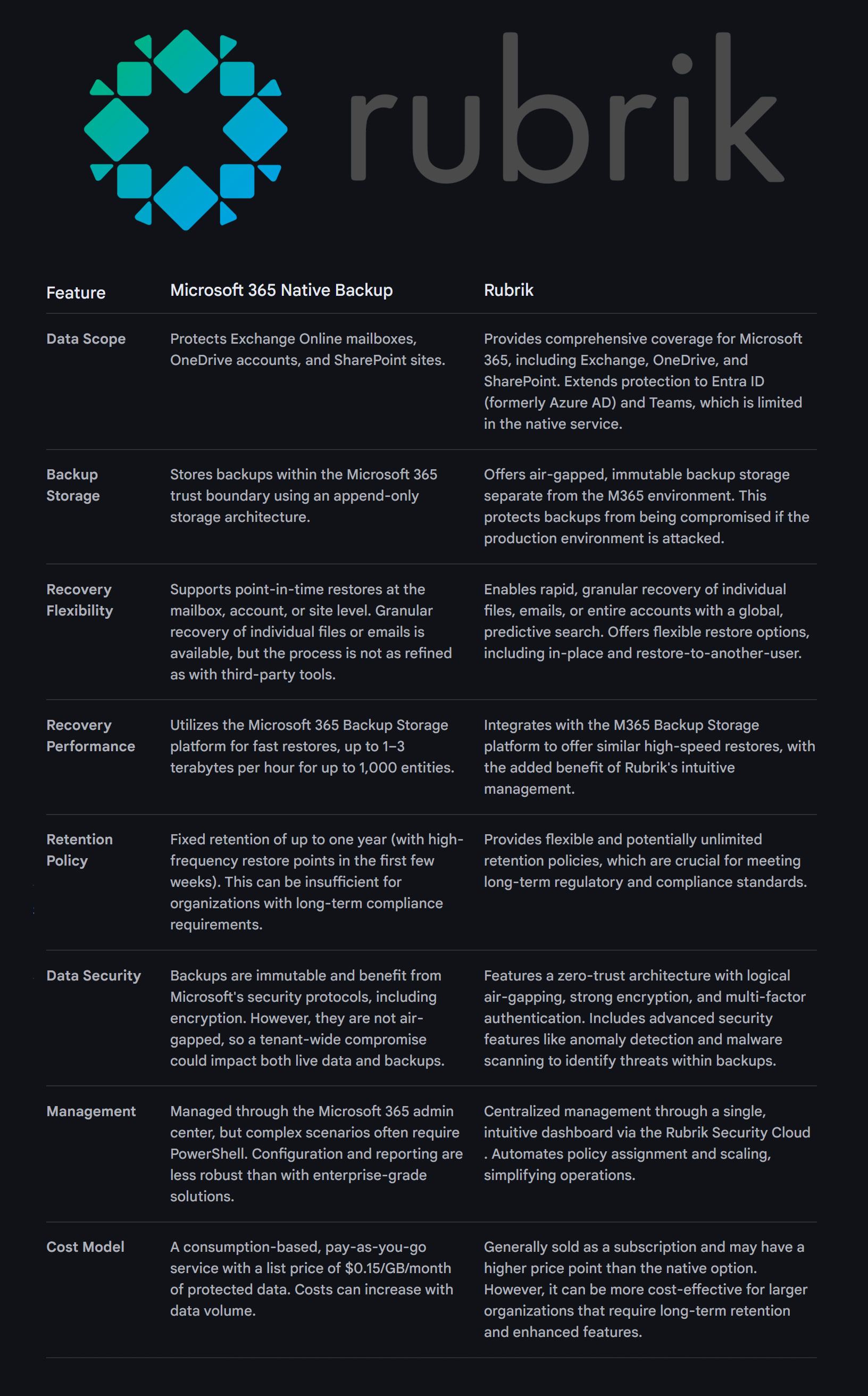The width and height of the screenshot is (868, 1396).
Task: Click the Microsoft 365 Native Backup header
Action: 281,290
